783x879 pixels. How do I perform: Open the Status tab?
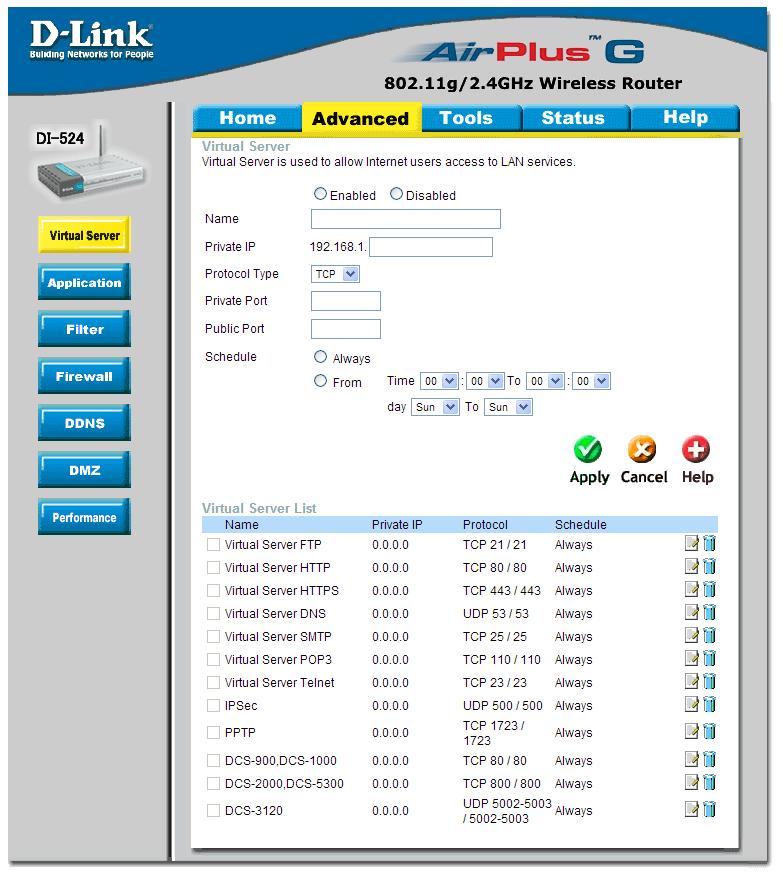click(573, 118)
